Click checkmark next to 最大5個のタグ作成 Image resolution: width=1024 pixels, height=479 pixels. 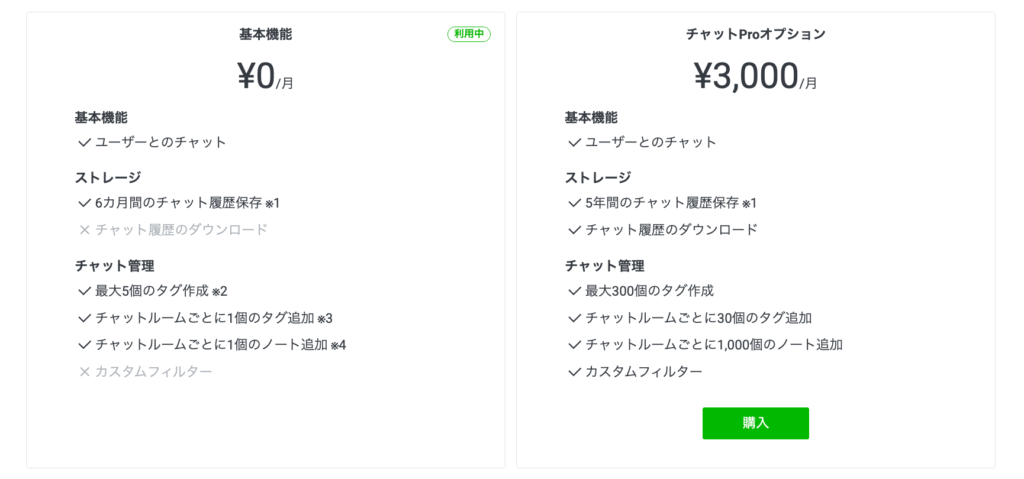[84, 291]
